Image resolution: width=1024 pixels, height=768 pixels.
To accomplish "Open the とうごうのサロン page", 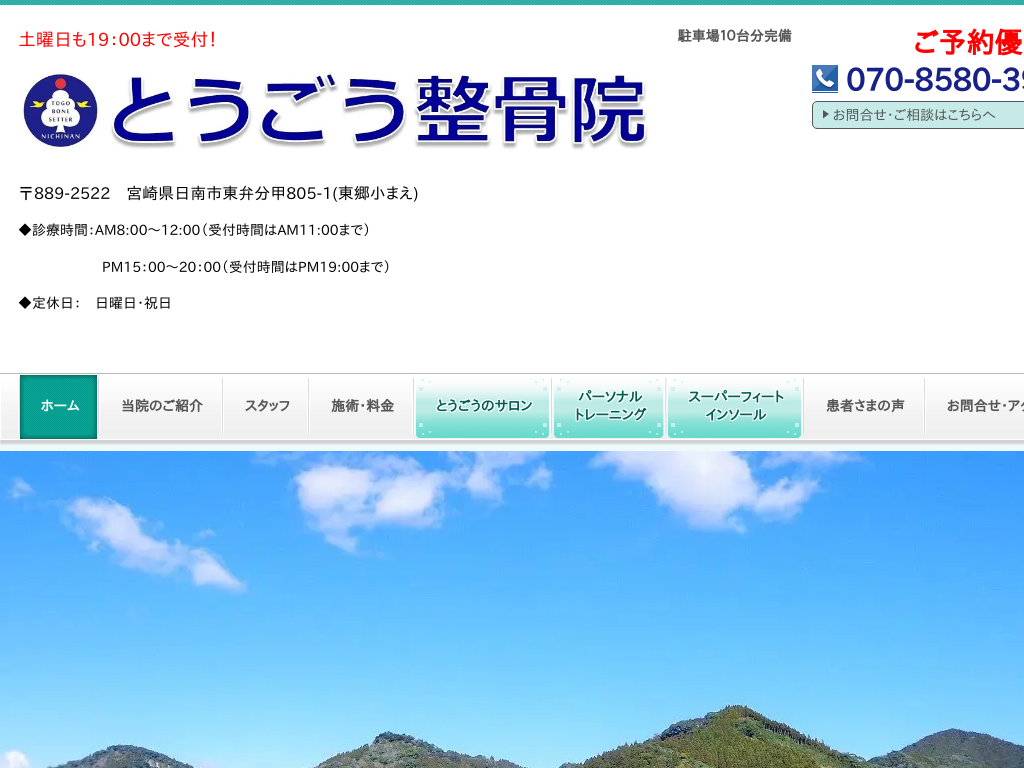I will [483, 406].
